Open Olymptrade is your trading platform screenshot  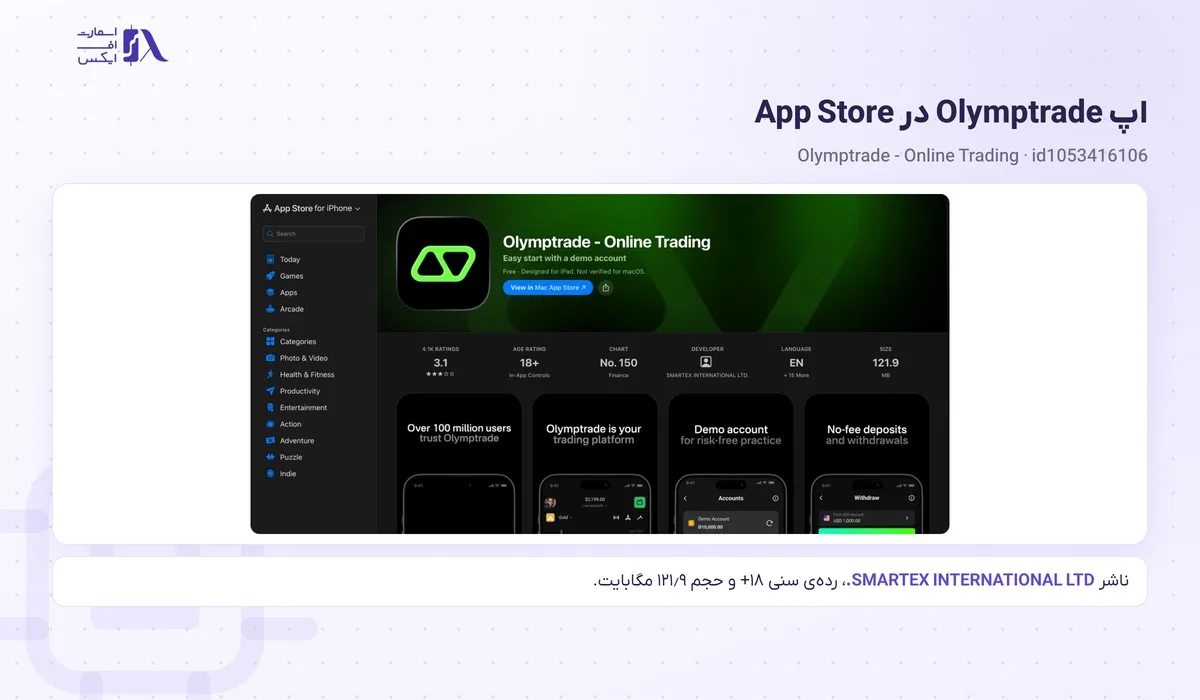point(594,464)
